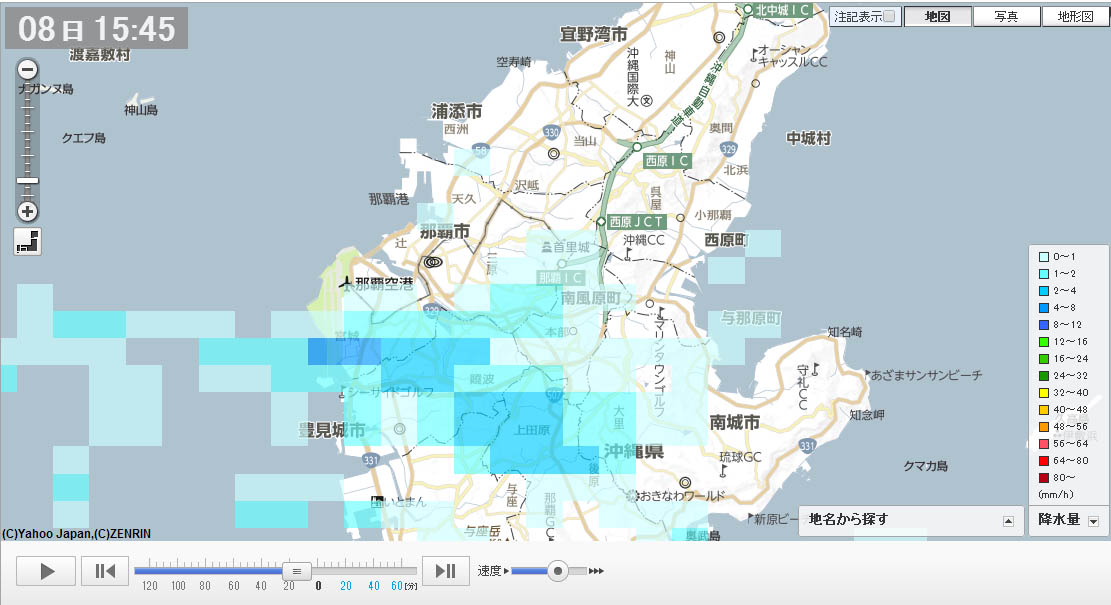Click the 60 minute forecast mark on timeline

[x=396, y=586]
